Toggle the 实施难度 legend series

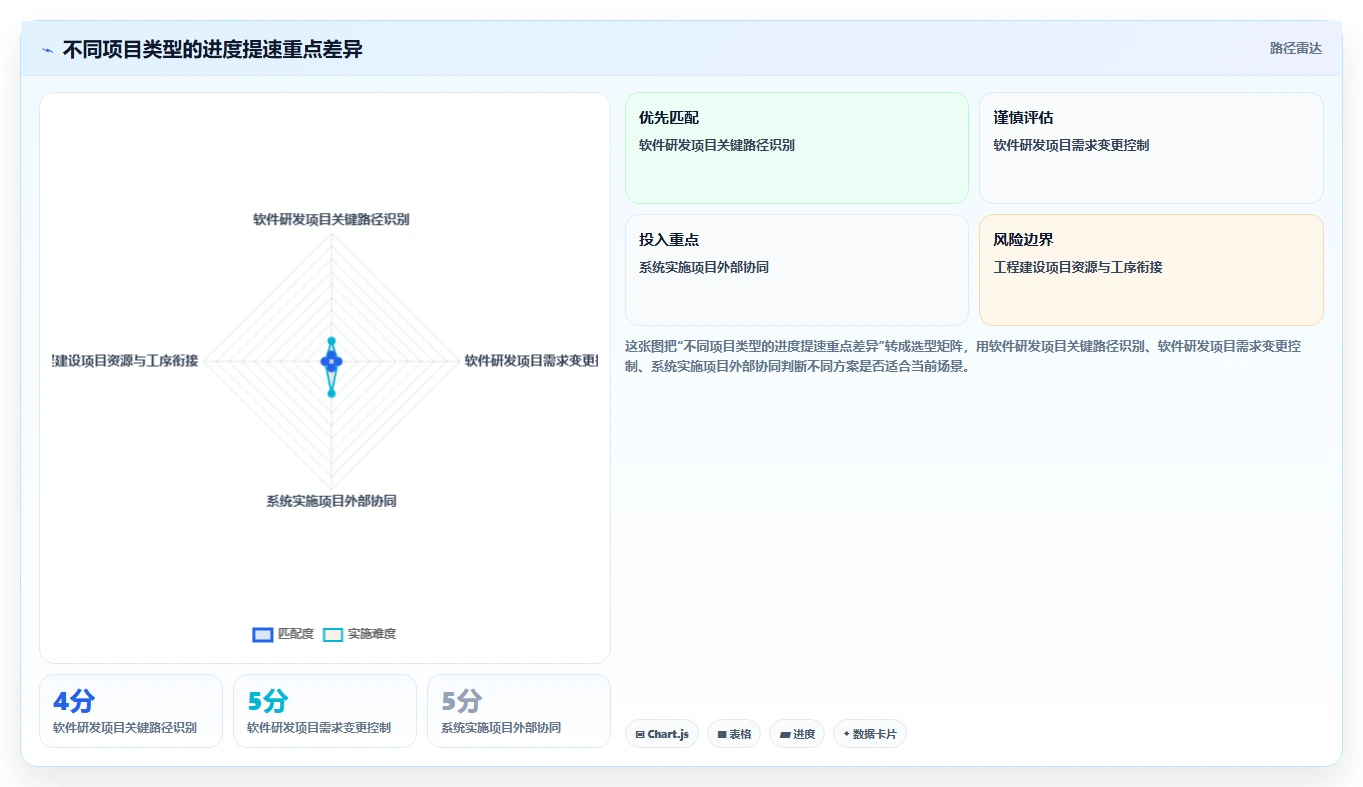[x=360, y=634]
